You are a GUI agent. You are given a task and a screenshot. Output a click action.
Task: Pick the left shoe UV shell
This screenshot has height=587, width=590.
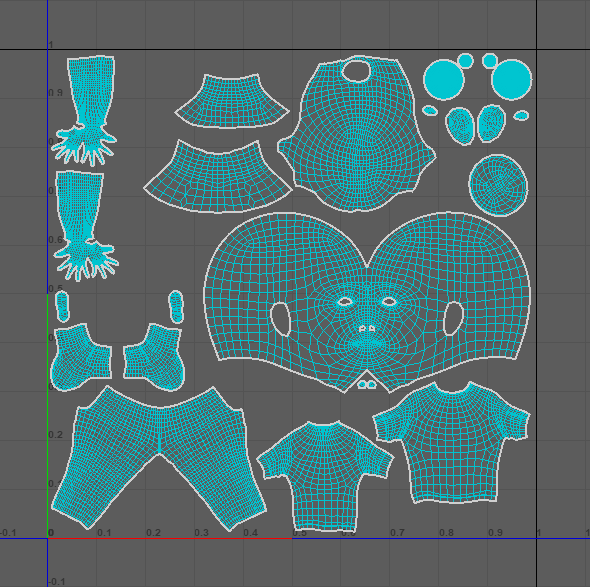tap(81, 357)
